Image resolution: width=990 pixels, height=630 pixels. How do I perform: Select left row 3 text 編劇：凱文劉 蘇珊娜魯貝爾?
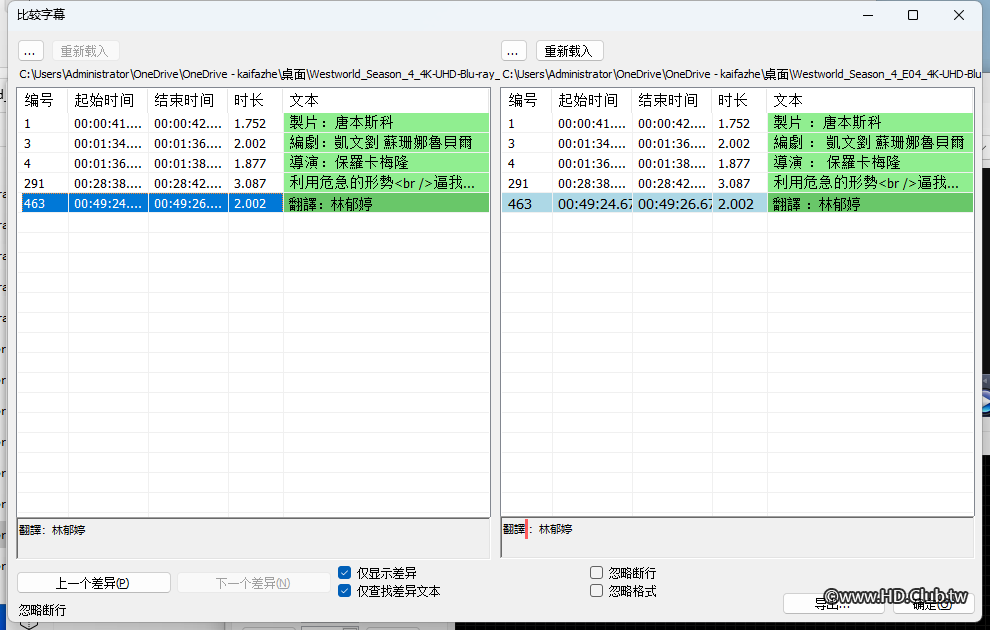386,143
